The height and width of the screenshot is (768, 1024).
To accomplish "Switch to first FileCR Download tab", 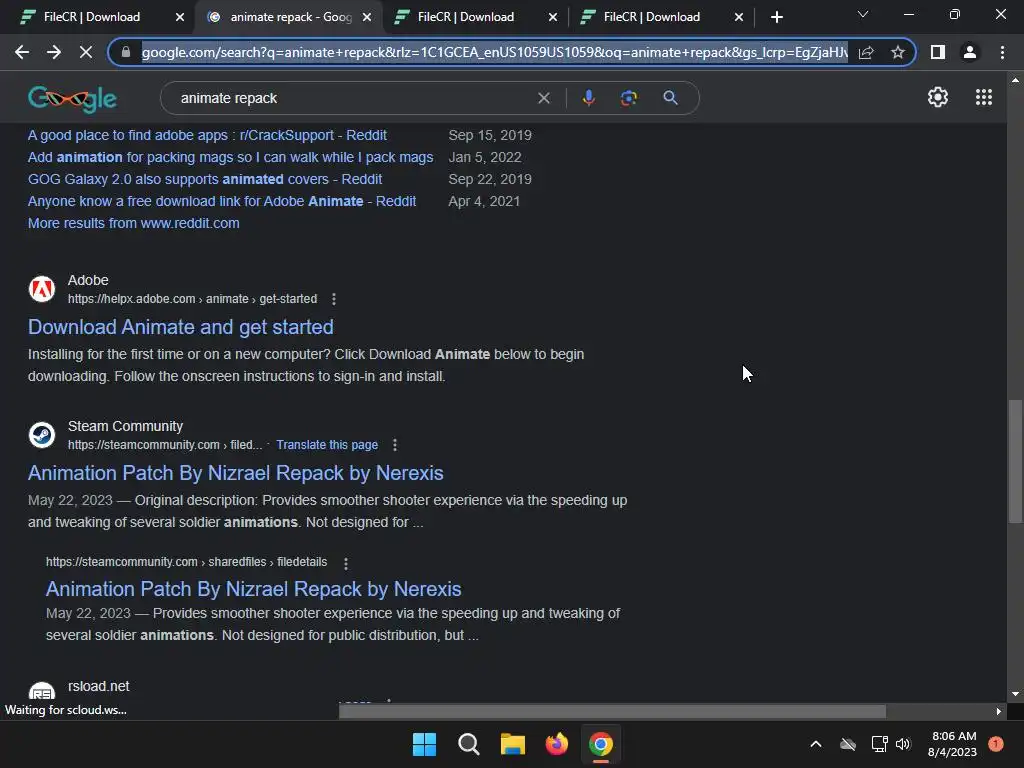I will (x=92, y=17).
